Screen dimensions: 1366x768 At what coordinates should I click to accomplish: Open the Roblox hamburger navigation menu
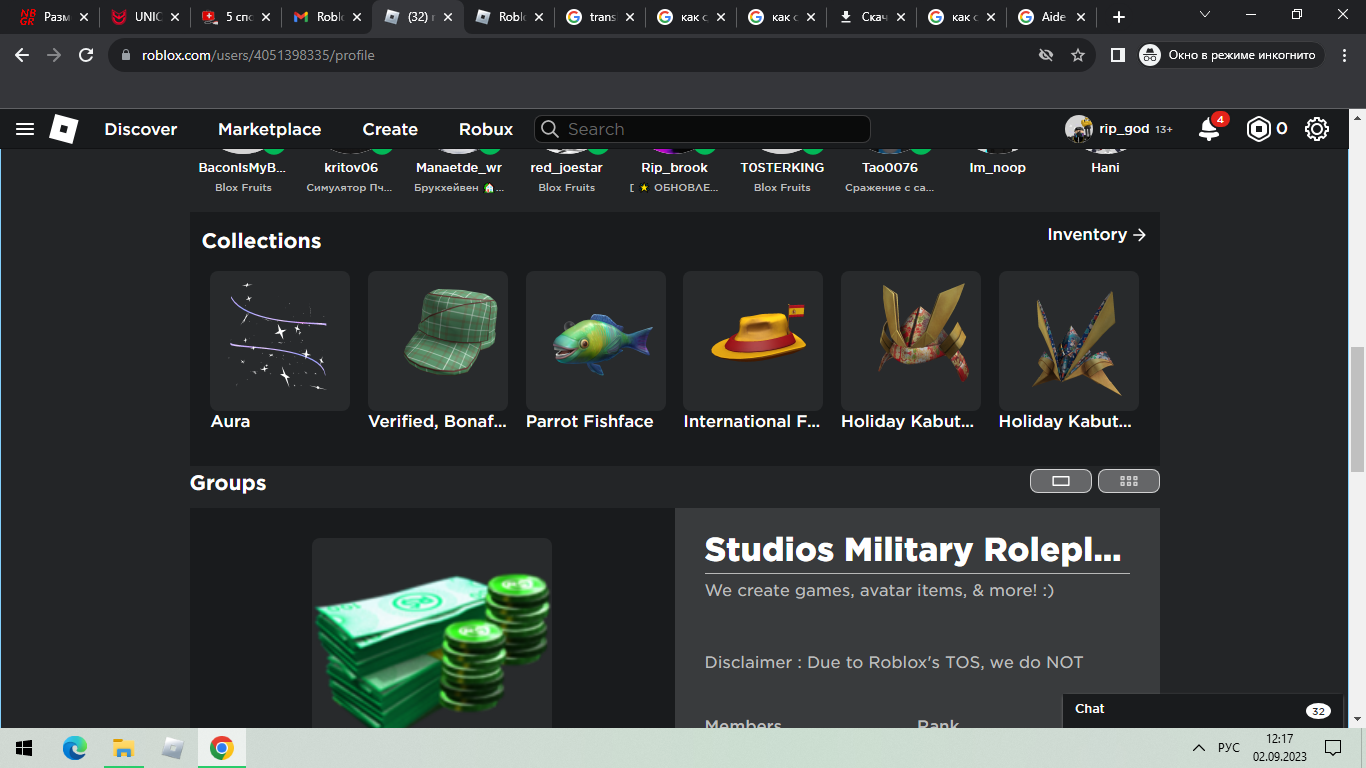click(x=25, y=129)
